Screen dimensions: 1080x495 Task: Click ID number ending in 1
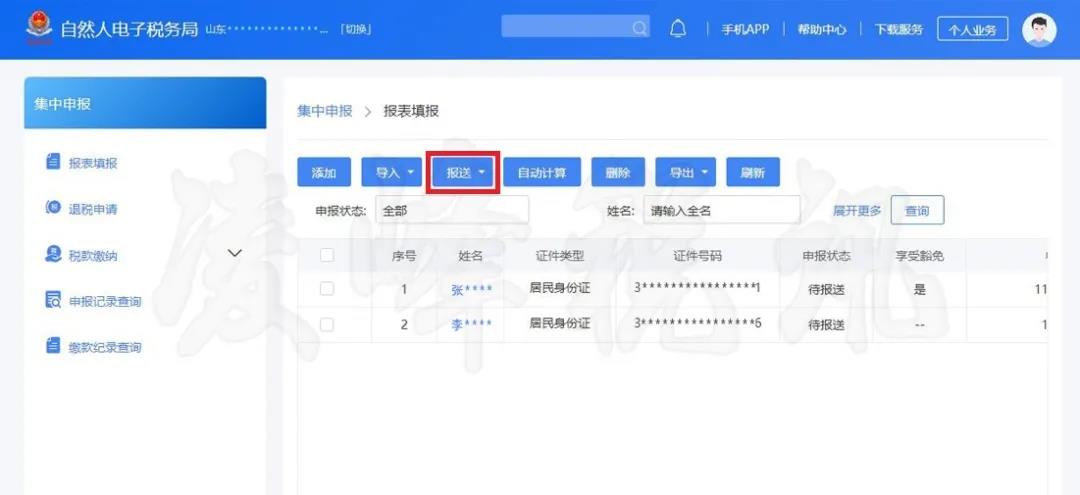(x=697, y=288)
